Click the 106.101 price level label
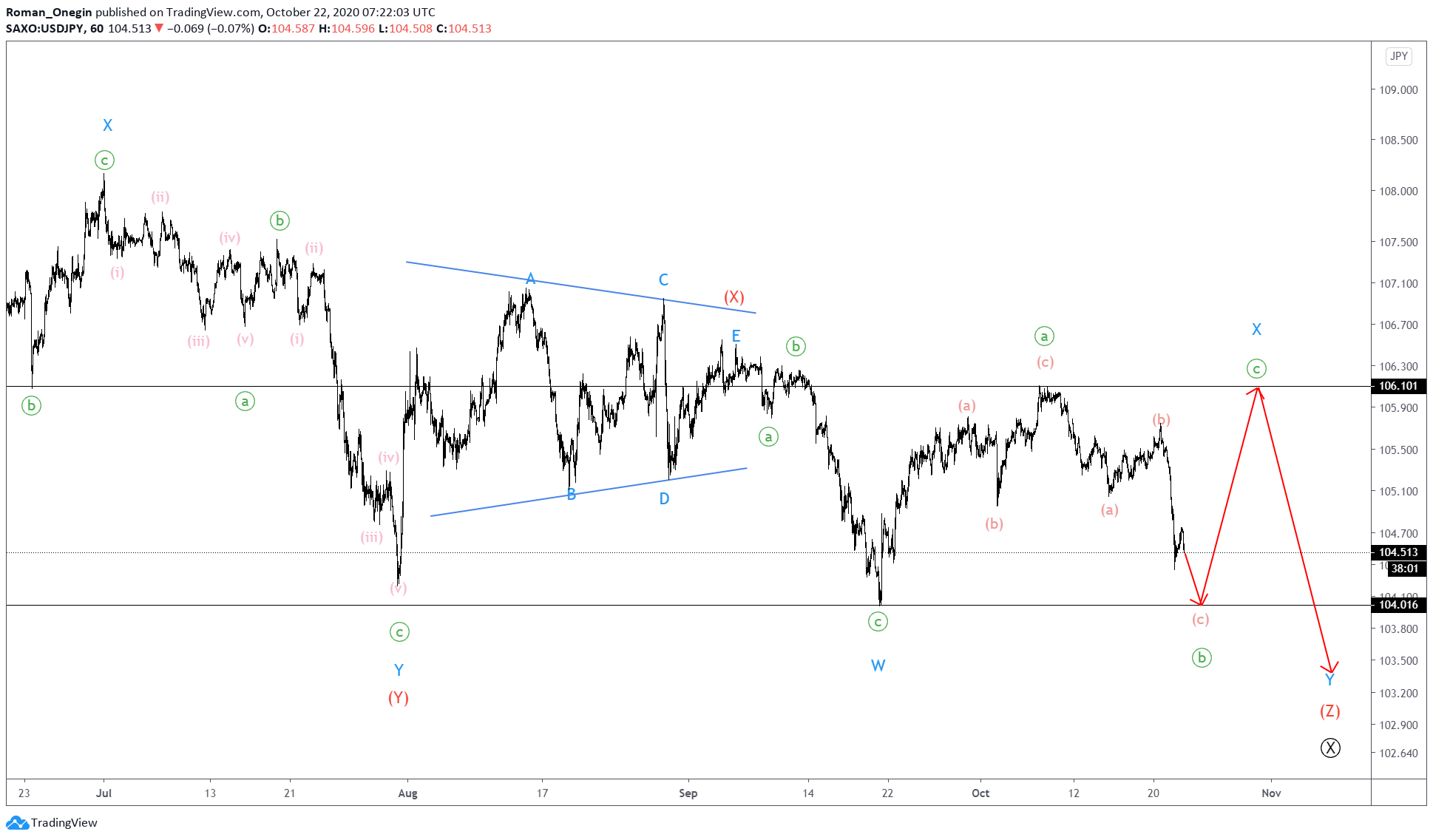 point(1398,386)
